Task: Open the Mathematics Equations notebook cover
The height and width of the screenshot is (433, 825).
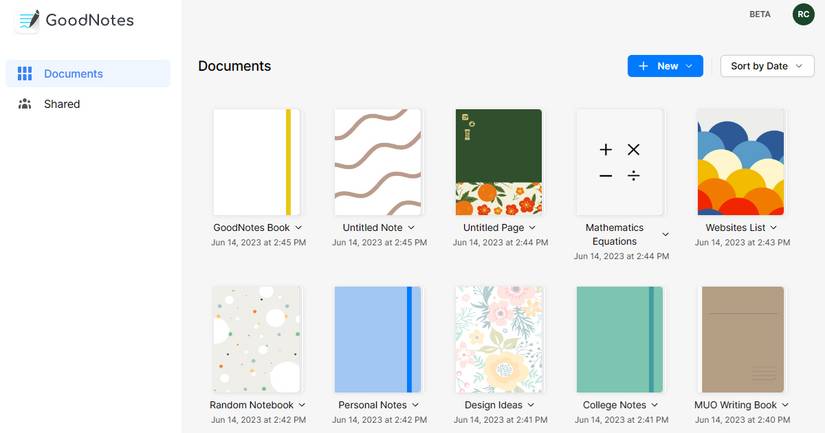Action: [620, 162]
